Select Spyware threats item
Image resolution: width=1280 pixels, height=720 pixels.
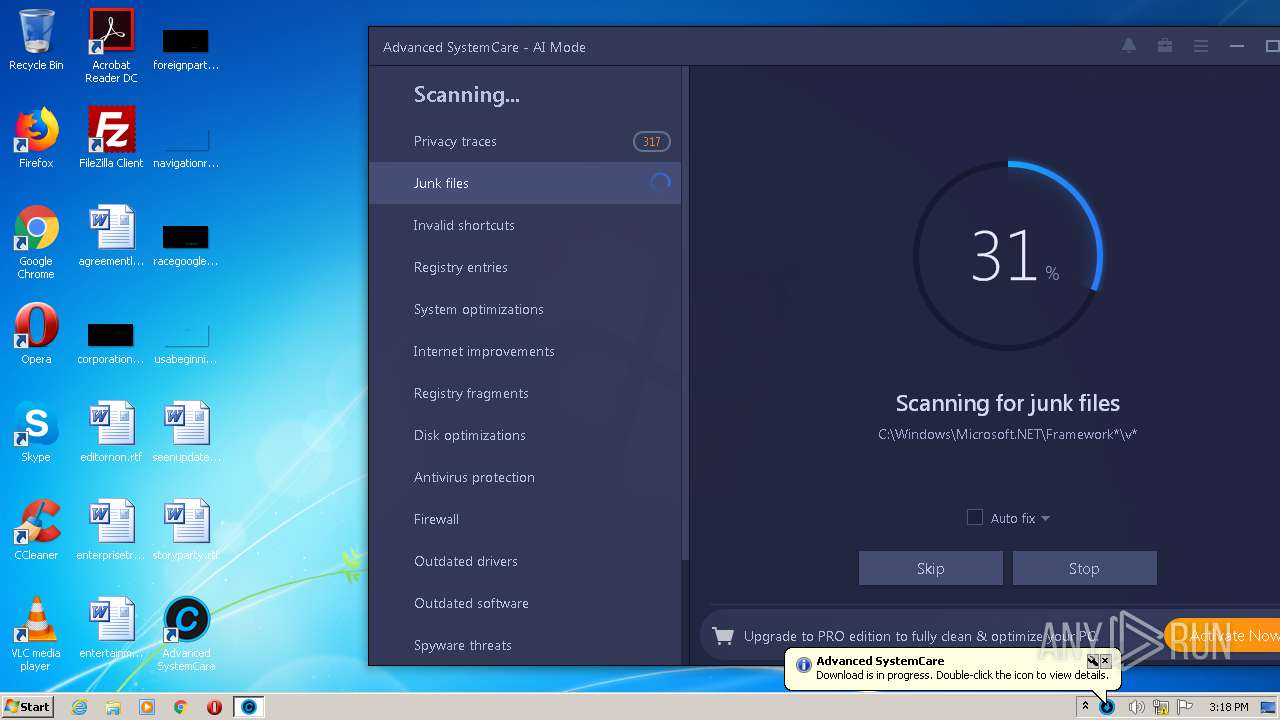point(525,645)
